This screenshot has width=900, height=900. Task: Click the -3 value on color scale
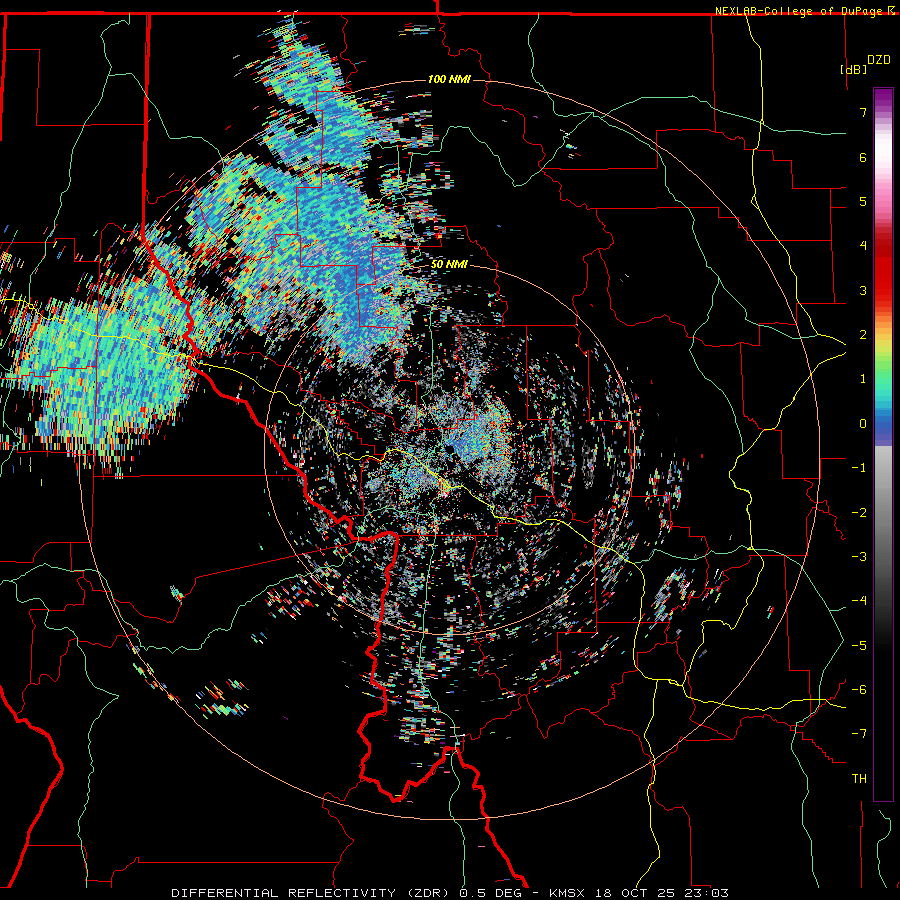click(x=859, y=557)
